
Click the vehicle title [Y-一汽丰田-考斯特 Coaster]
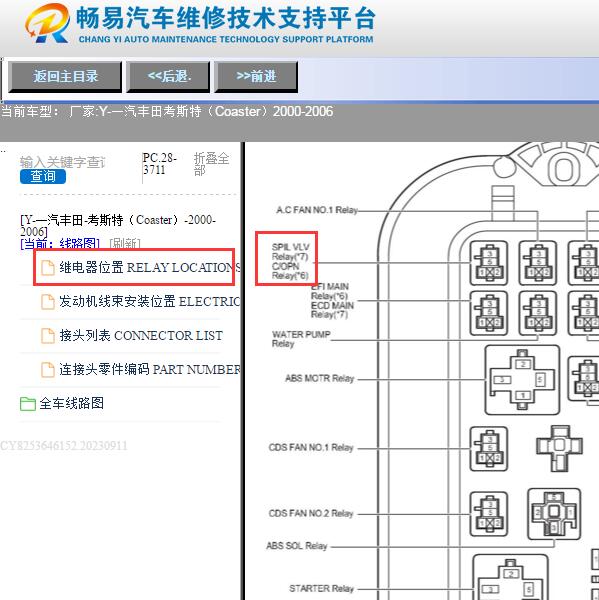click(118, 225)
